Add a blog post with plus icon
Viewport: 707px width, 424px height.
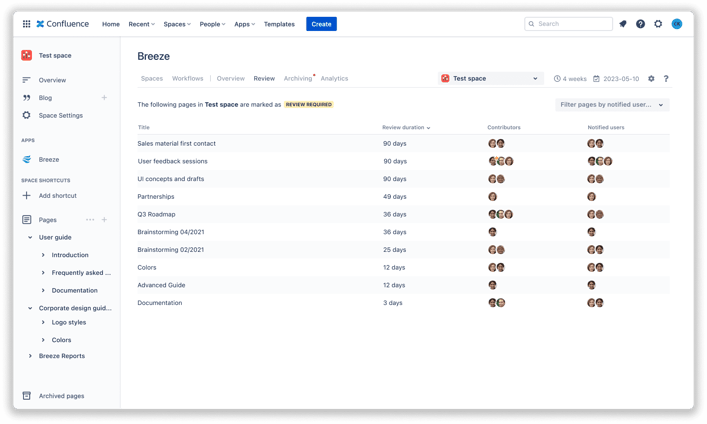point(104,97)
